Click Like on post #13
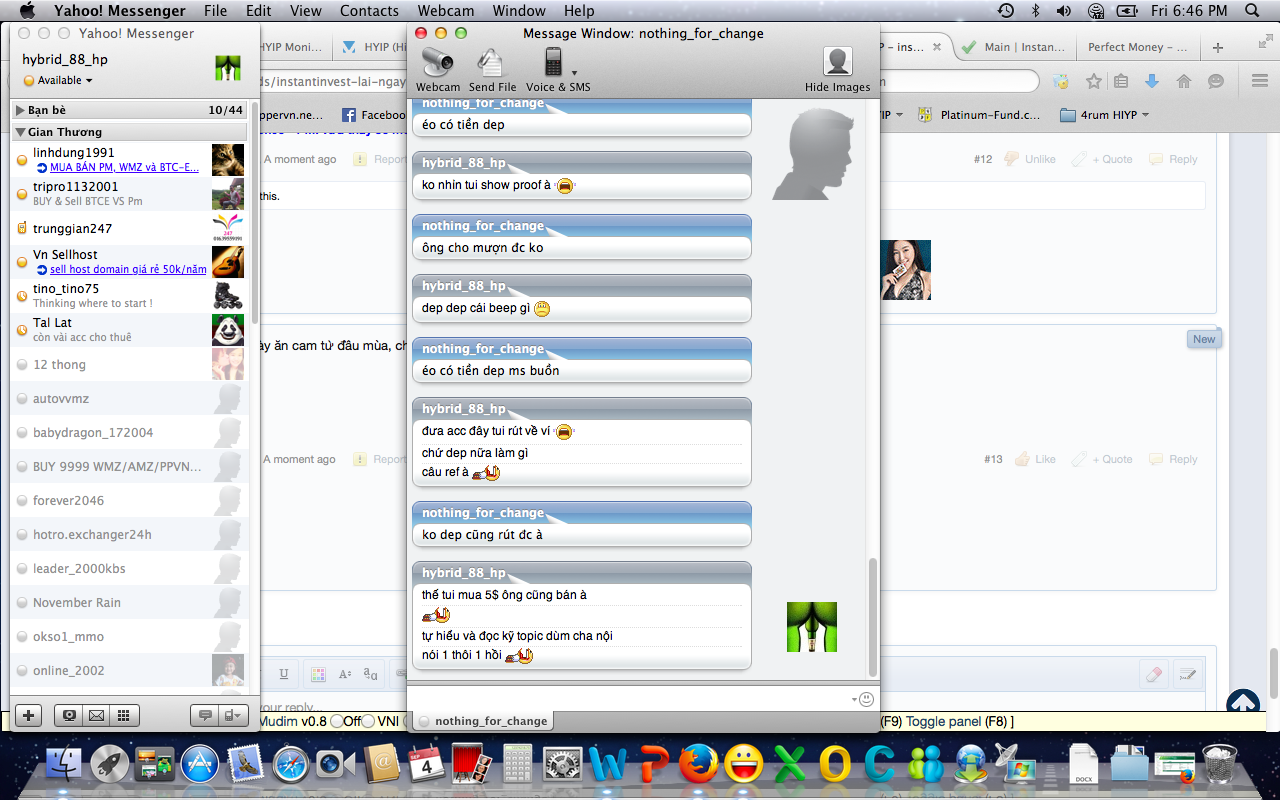The width and height of the screenshot is (1280, 800). pyautogui.click(x=1035, y=459)
